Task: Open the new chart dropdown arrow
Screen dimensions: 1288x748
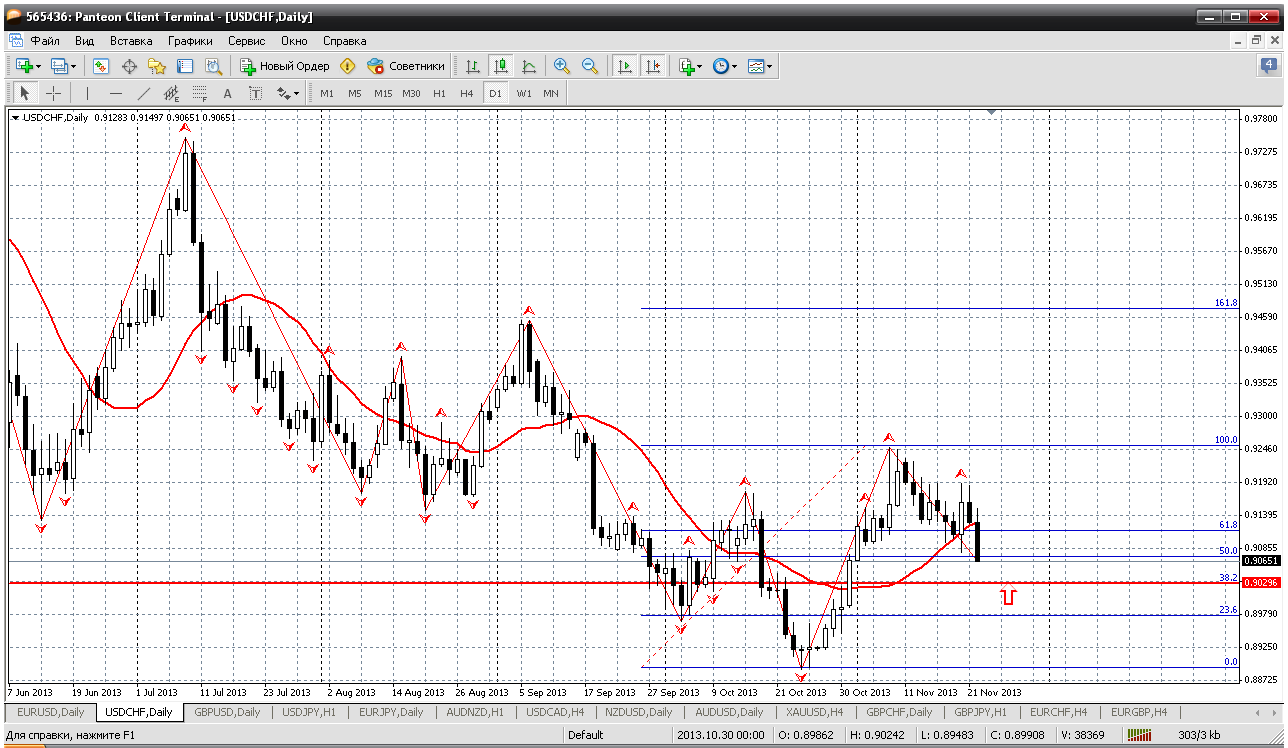Action: pos(38,67)
